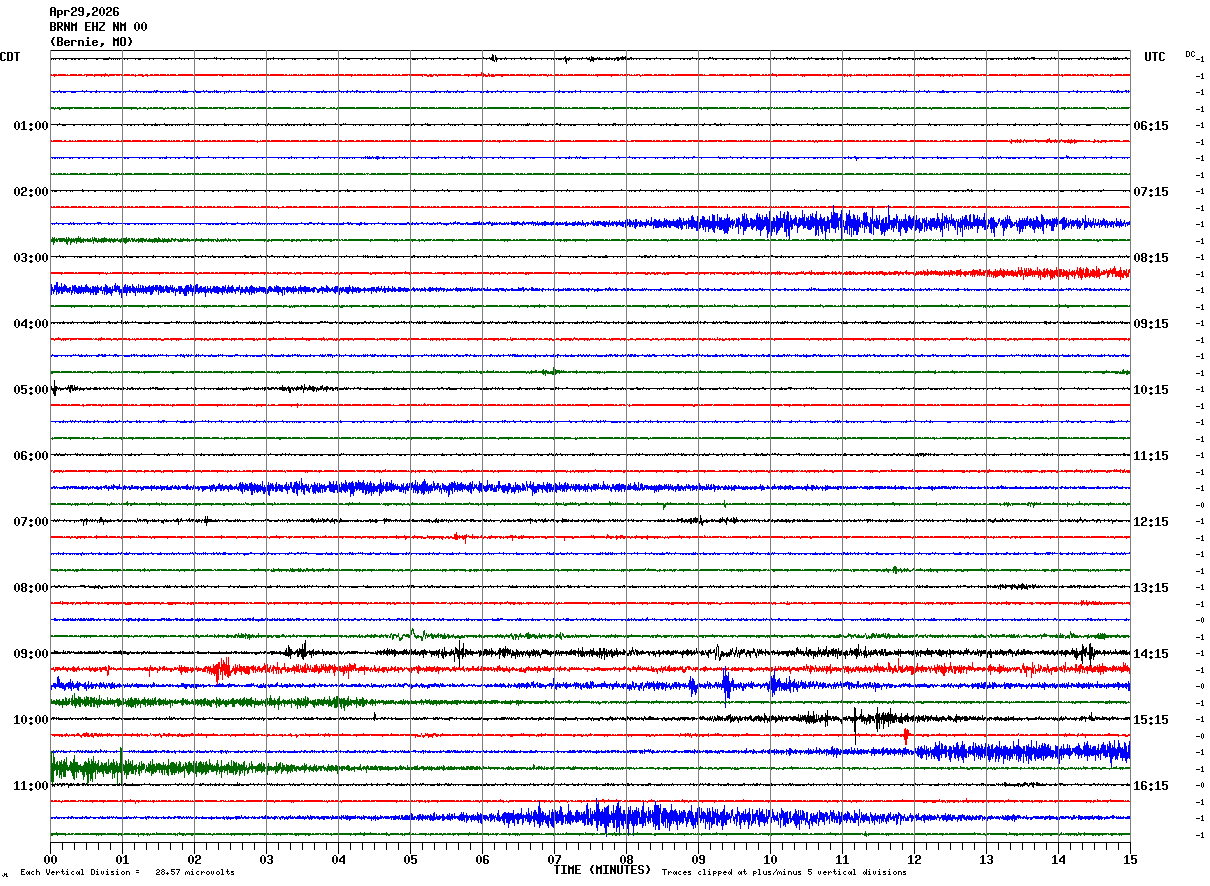Click the 16:15 UTC time label

pyautogui.click(x=1150, y=786)
